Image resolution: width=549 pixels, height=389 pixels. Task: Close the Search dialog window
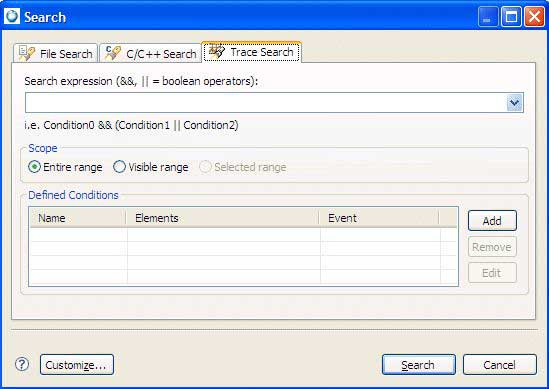pos(534,17)
